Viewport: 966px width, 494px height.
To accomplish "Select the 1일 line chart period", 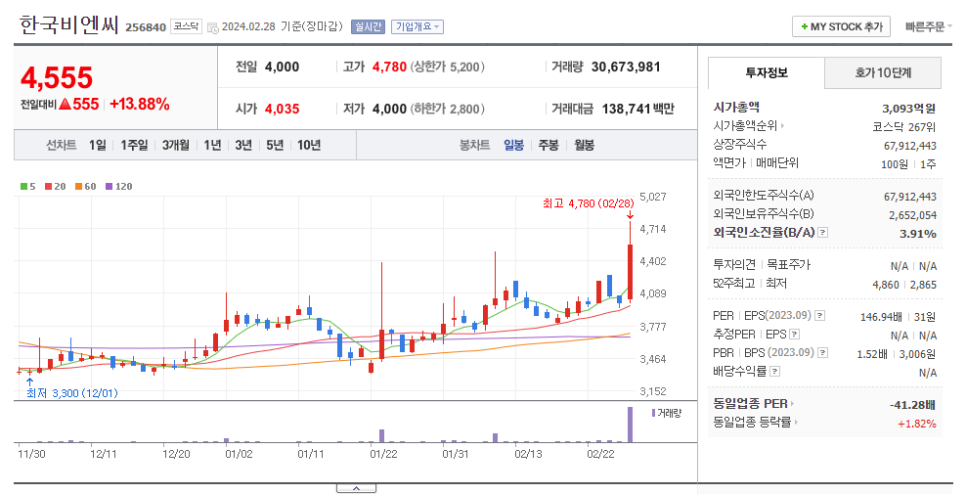I will pos(97,145).
